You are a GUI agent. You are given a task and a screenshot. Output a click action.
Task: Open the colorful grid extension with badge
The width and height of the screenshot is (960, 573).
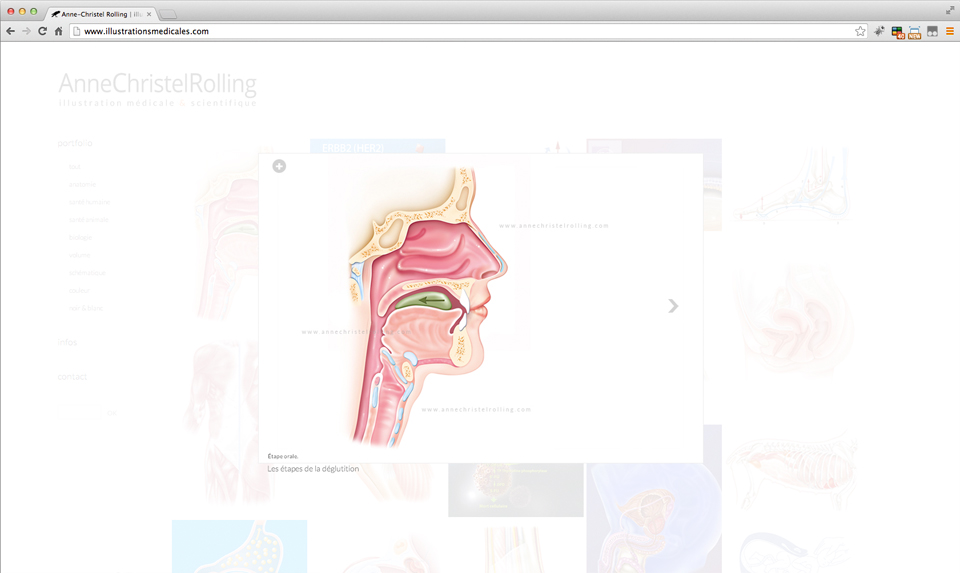point(898,32)
